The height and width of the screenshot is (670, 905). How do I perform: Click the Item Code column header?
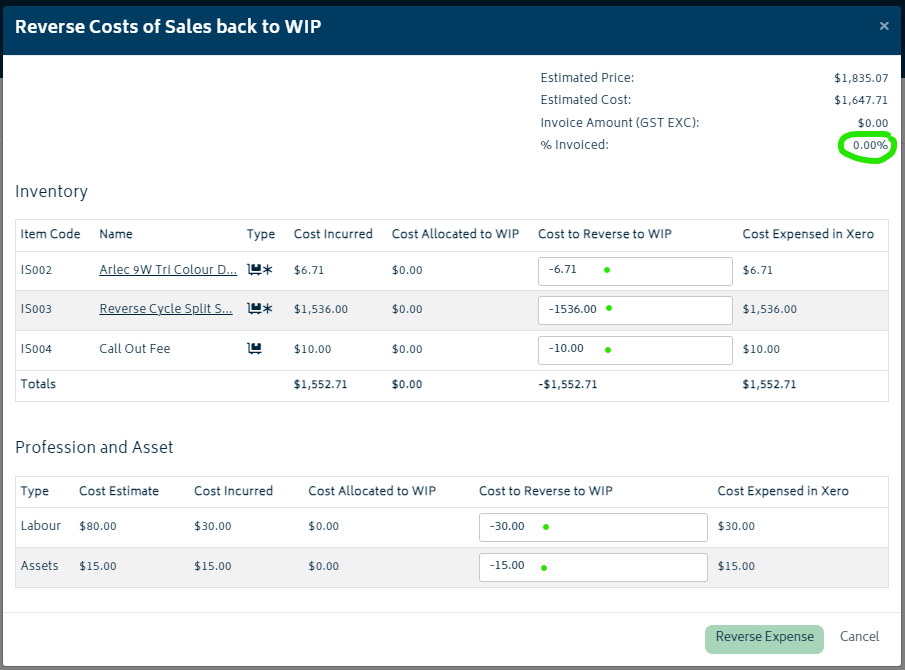pyautogui.click(x=50, y=234)
